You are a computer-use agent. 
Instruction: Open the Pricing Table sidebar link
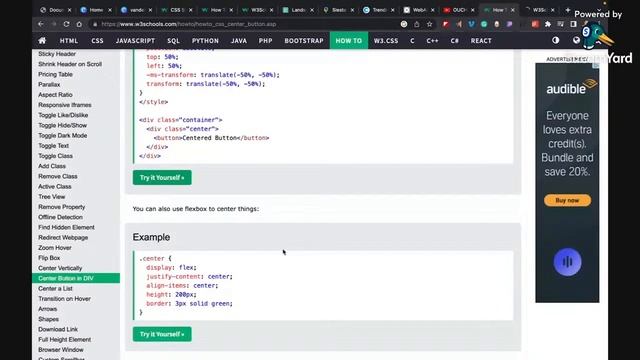click(x=55, y=74)
